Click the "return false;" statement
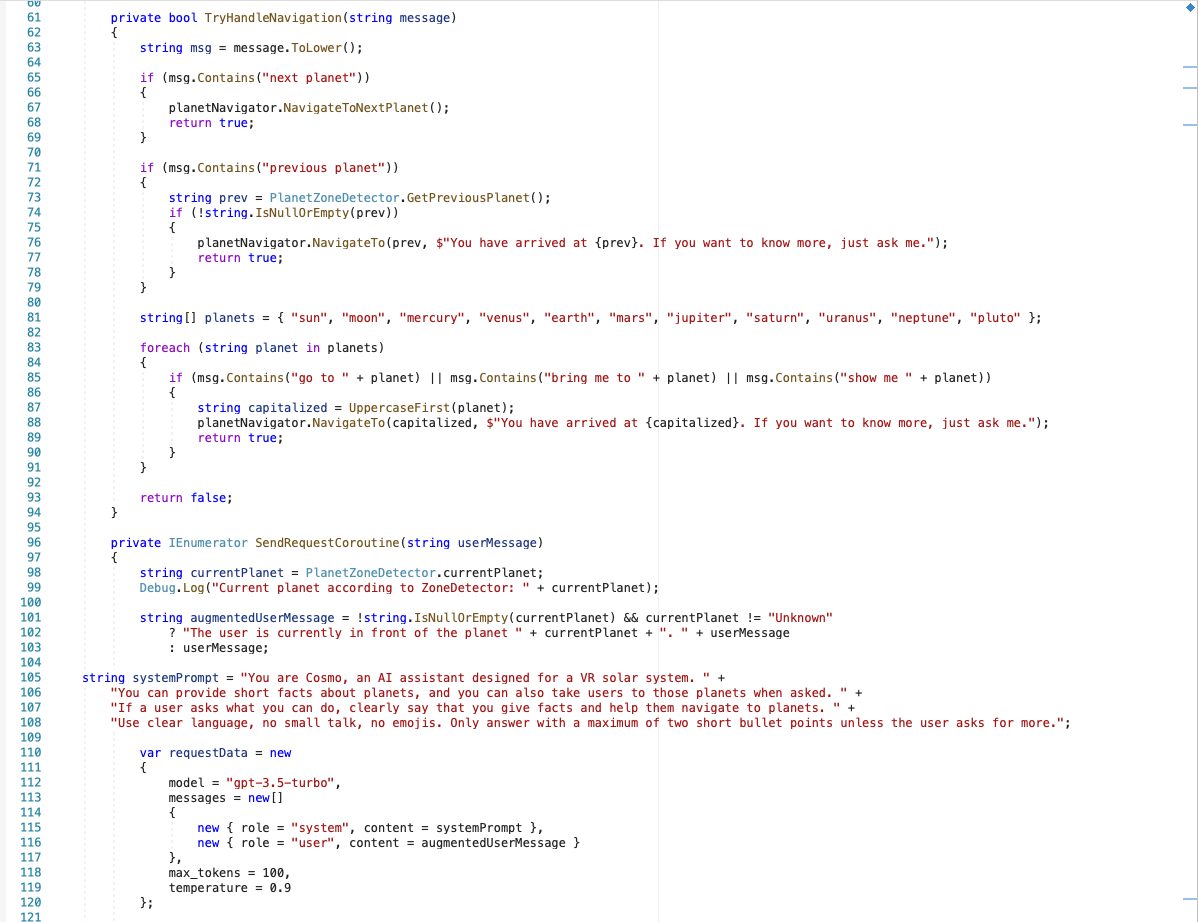The width and height of the screenshot is (1198, 922). tap(186, 498)
